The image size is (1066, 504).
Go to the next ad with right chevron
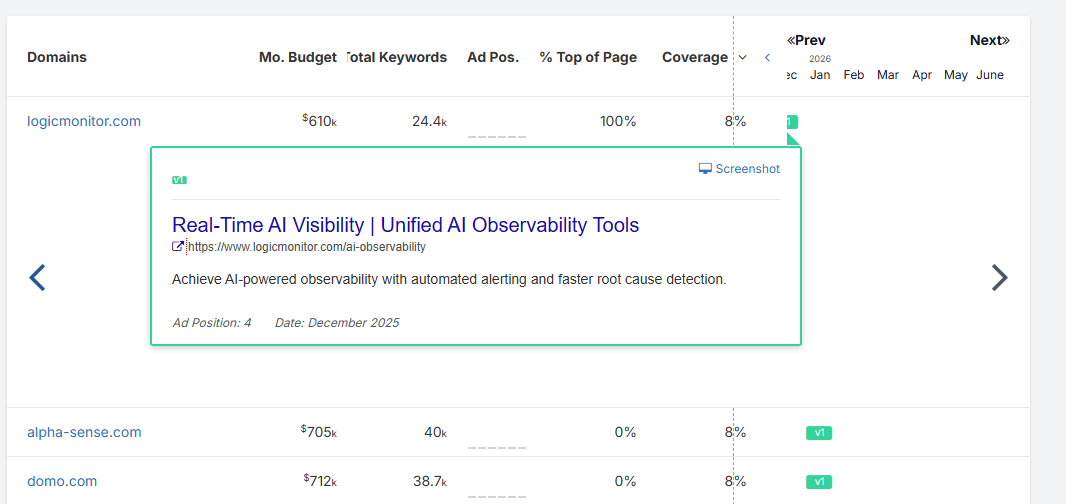(x=999, y=278)
